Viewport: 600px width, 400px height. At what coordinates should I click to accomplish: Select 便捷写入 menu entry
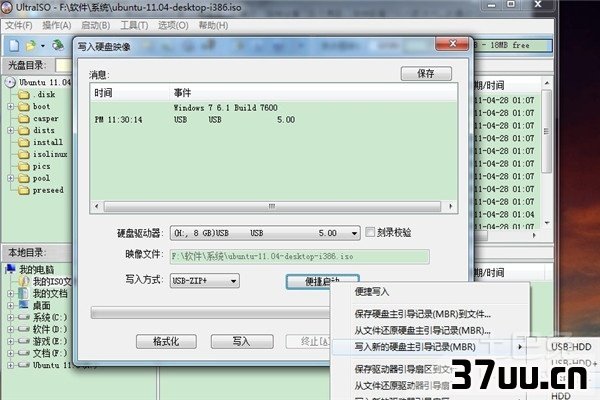point(372,292)
